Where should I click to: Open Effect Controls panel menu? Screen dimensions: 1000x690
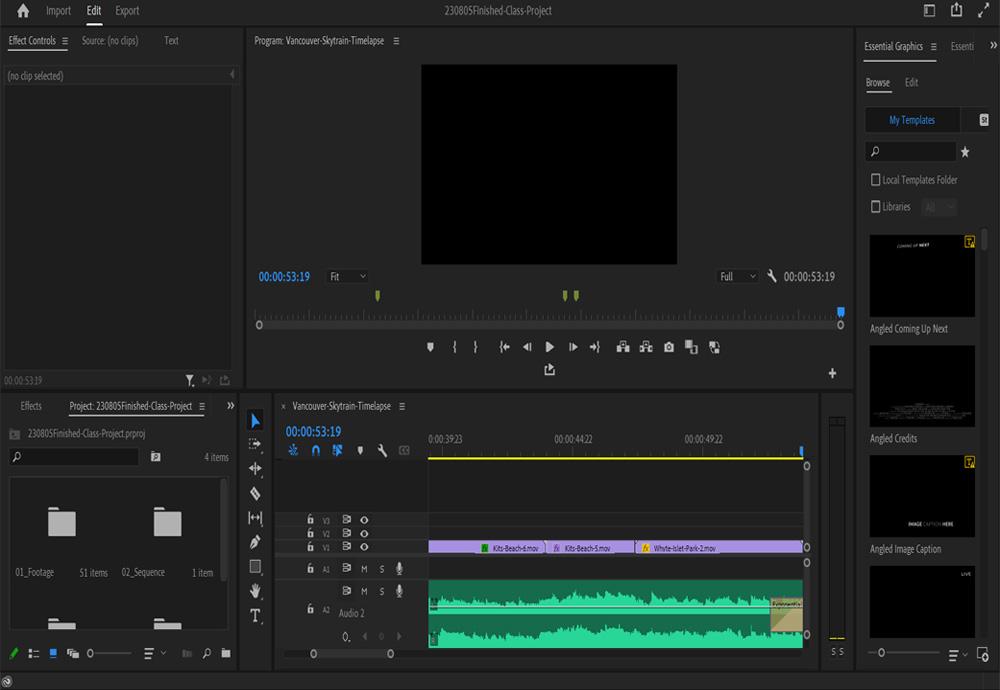point(65,41)
